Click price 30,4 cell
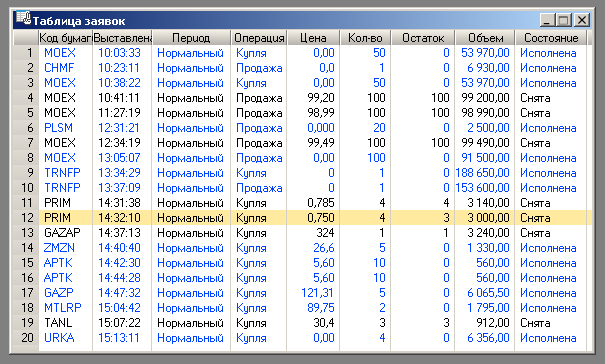Viewport: 605px width, 364px height. (x=324, y=323)
